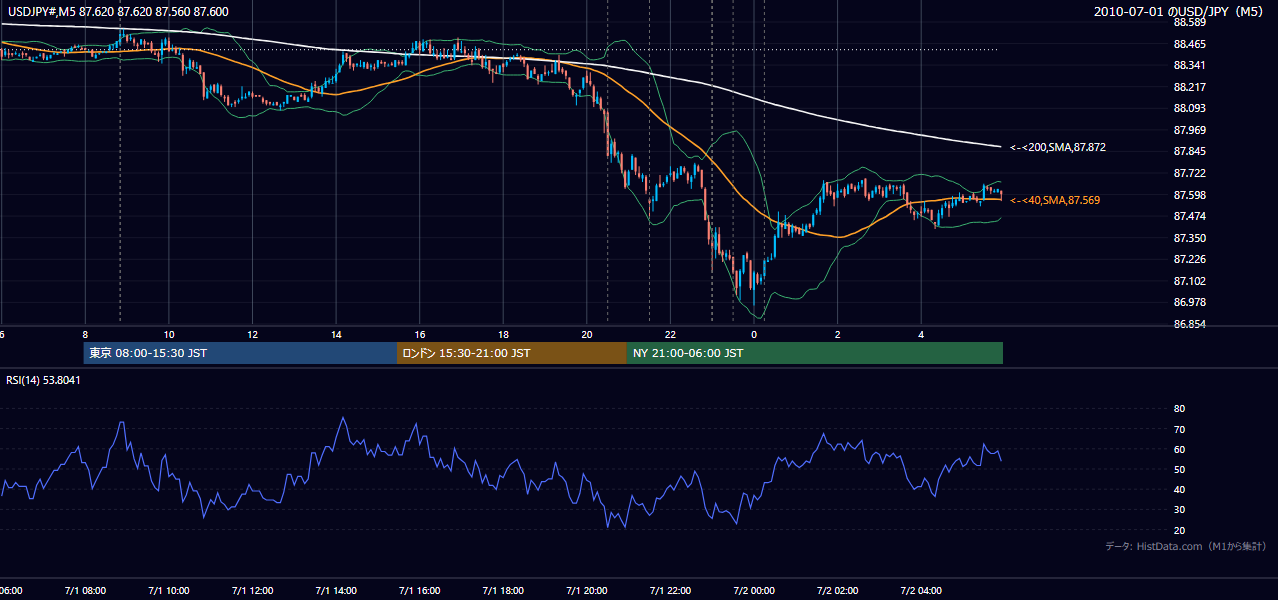This screenshot has width=1278, height=600.
Task: Click price axis value 88.465
Action: [1188, 44]
